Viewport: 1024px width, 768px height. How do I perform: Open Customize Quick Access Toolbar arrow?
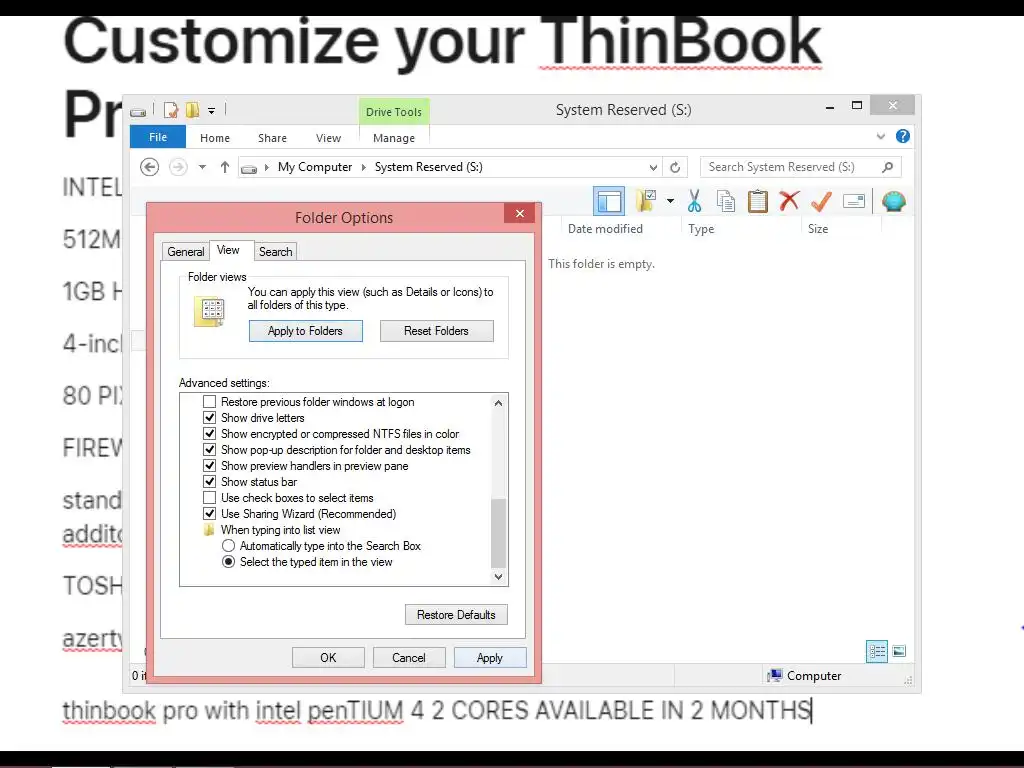tap(212, 111)
